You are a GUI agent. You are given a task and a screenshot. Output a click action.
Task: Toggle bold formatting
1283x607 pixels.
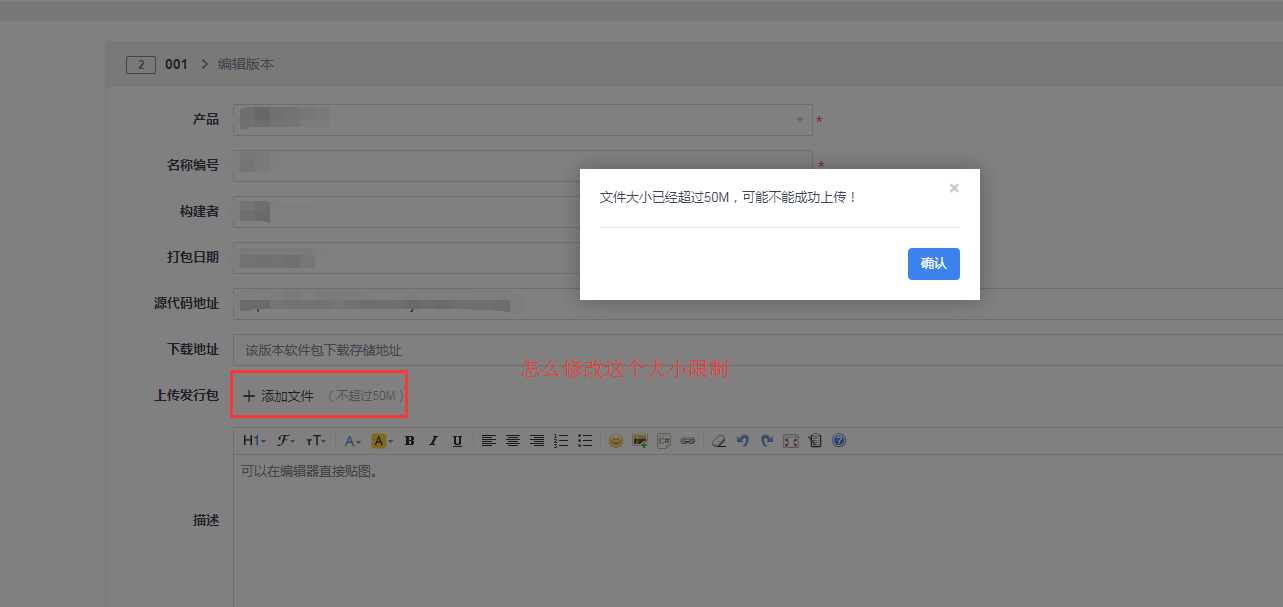click(409, 440)
